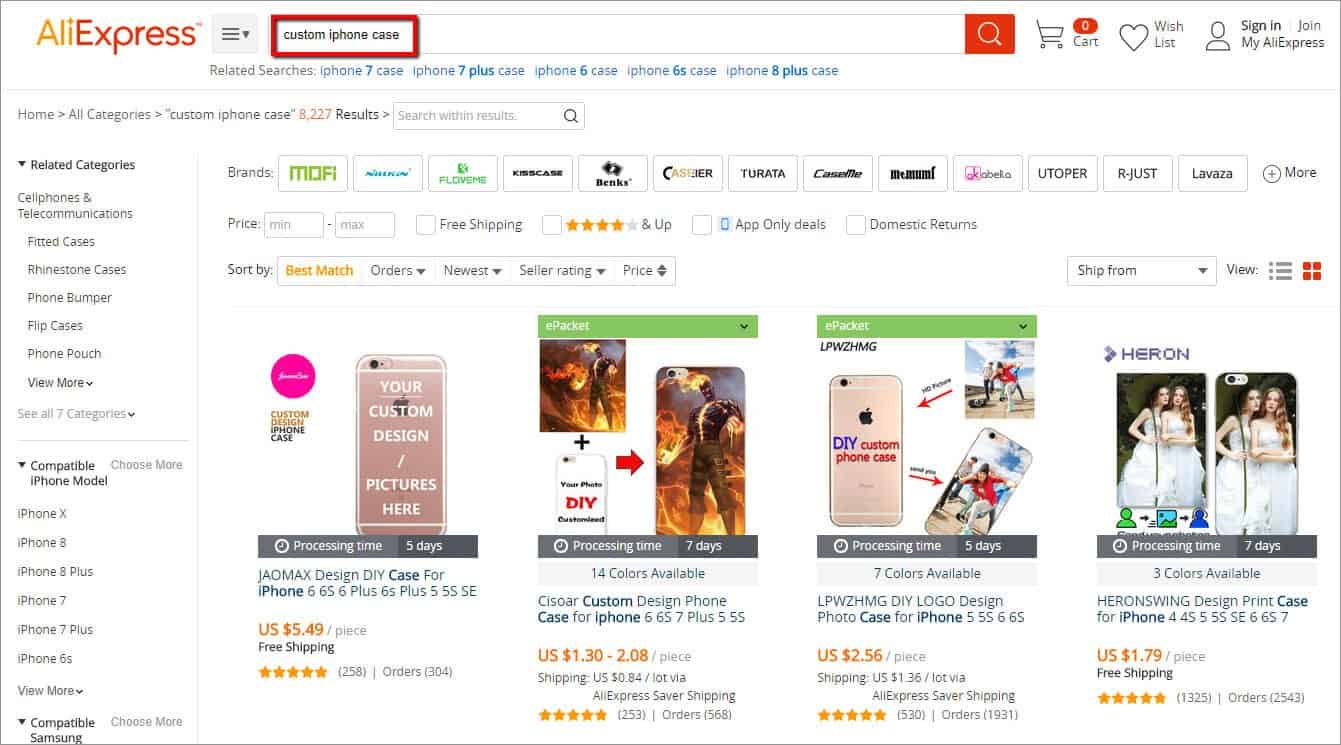
Task: Select Best Match sorting
Action: tap(318, 270)
